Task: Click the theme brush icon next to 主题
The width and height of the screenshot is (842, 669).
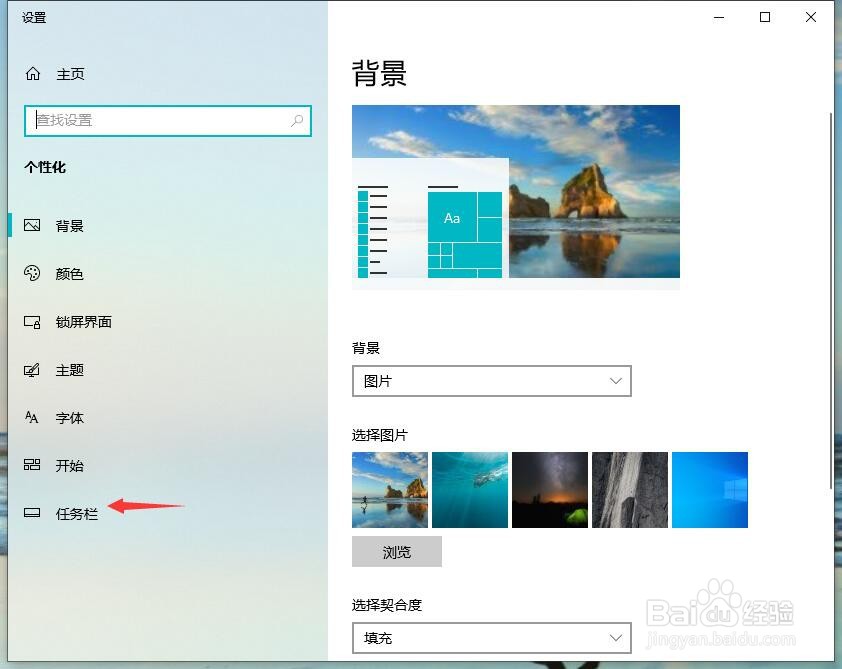Action: coord(32,370)
